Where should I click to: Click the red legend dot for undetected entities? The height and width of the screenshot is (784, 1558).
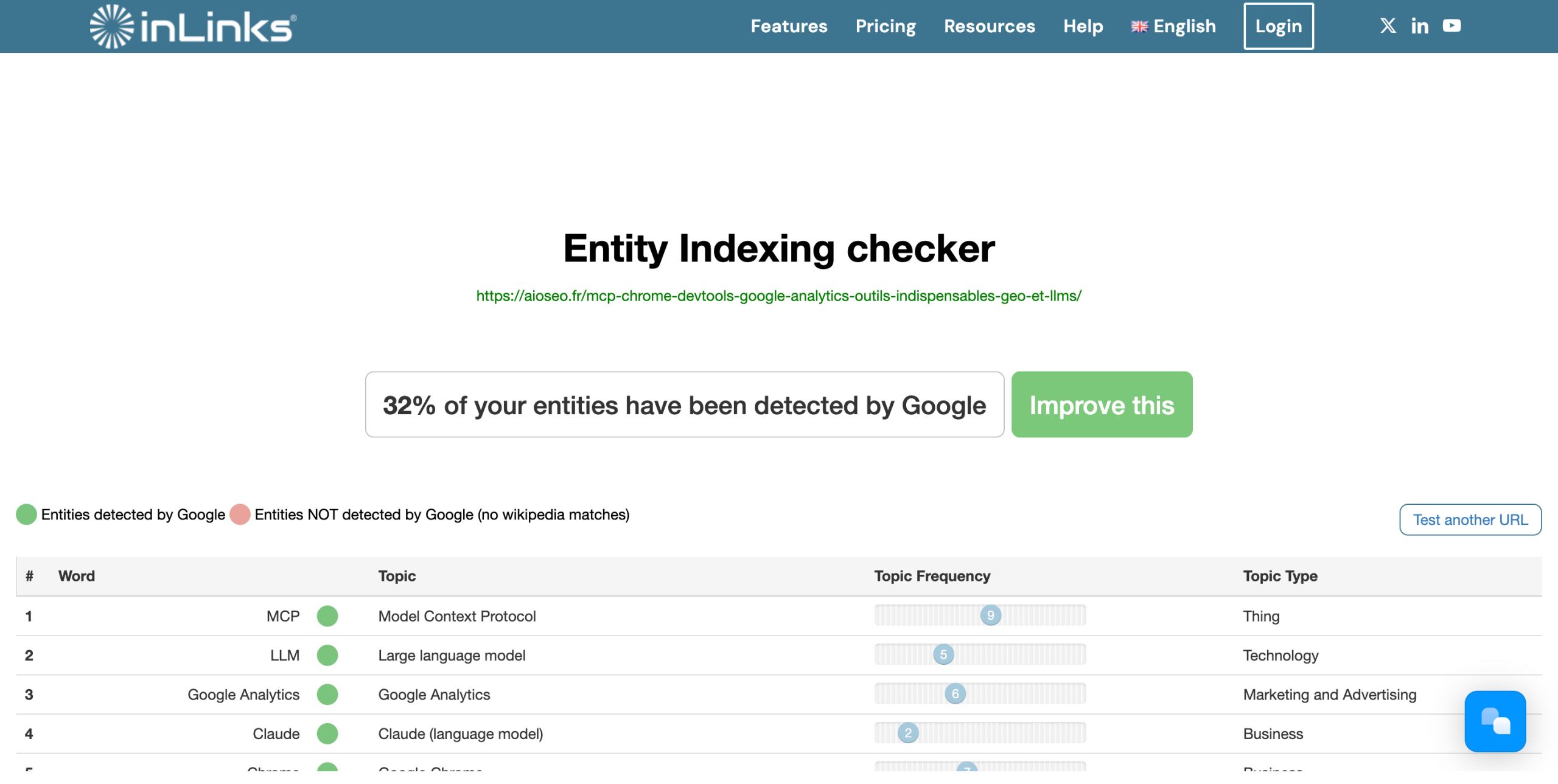[240, 514]
